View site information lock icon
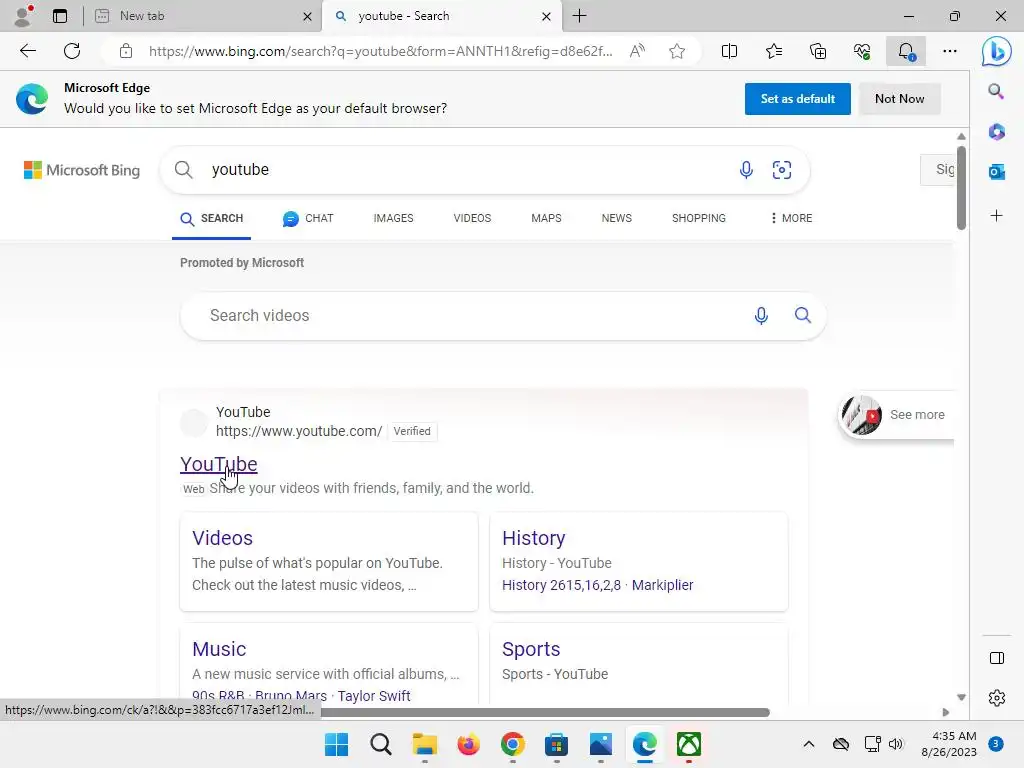Viewport: 1024px width, 768px height. [x=126, y=51]
